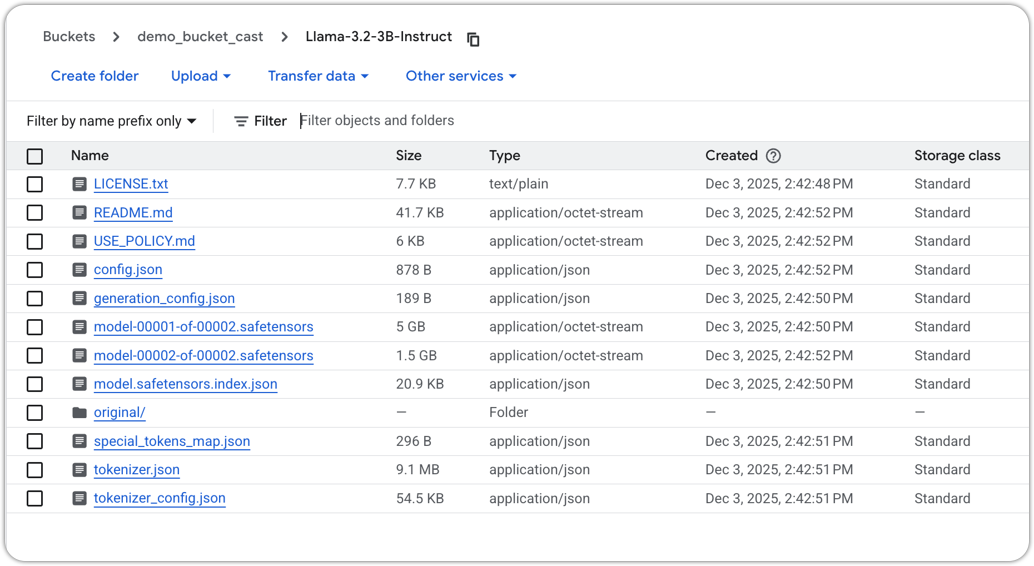Expand the Transfer data dropdown
This screenshot has height=566, width=1034.
tap(318, 76)
